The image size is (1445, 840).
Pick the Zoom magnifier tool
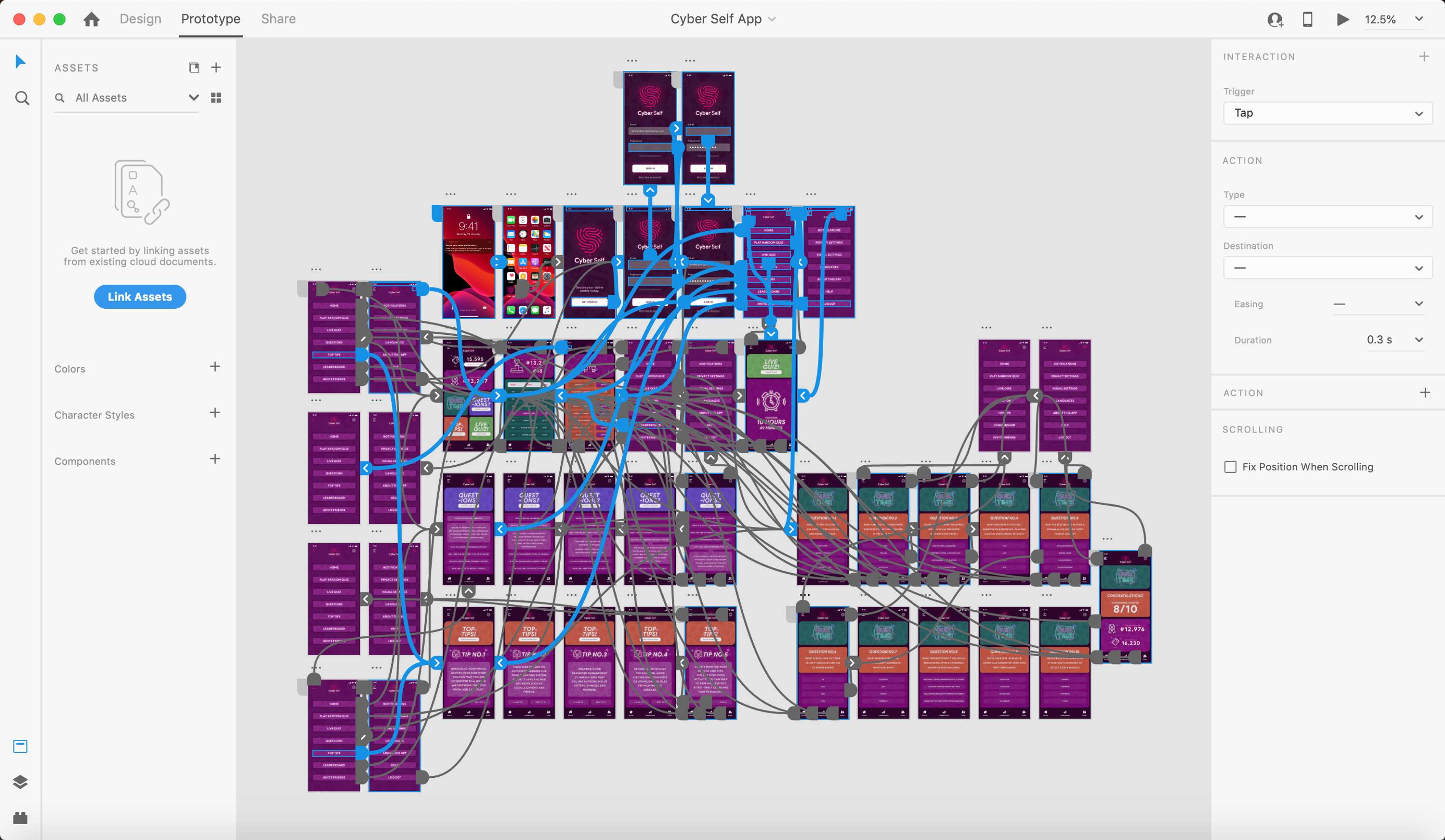coord(22,98)
